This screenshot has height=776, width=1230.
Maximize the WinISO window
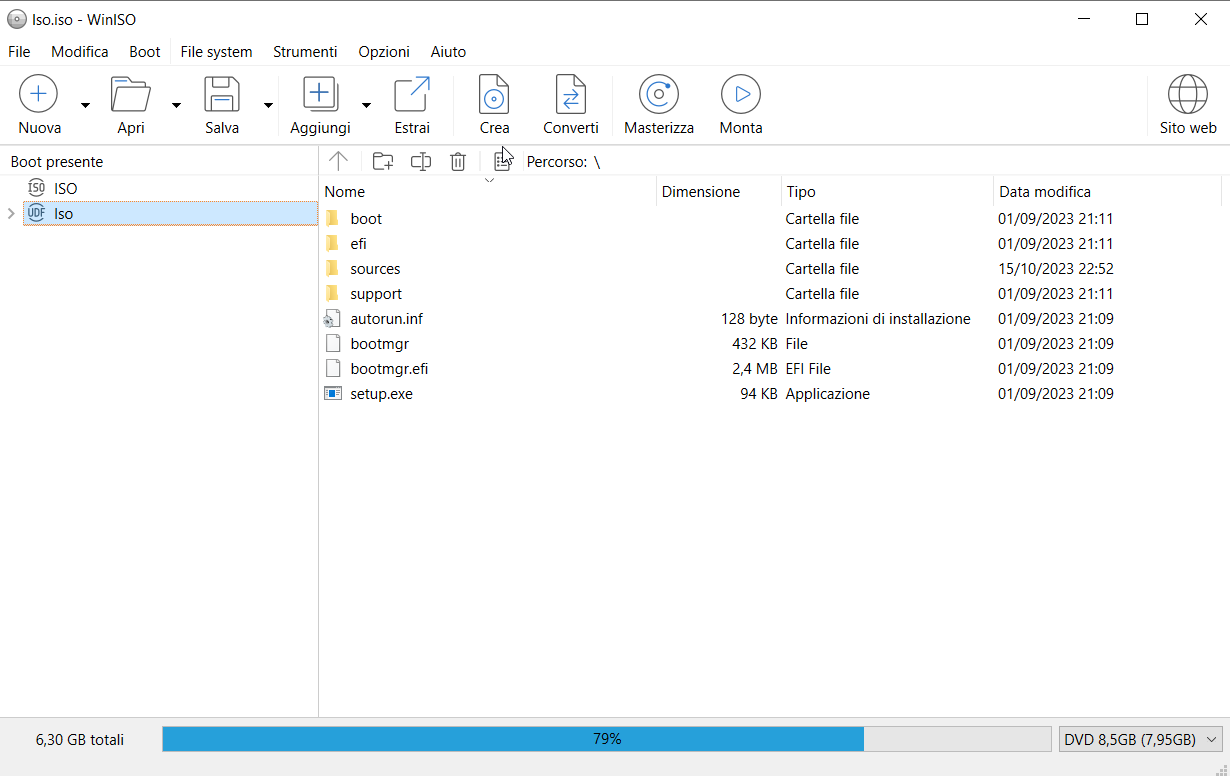[x=1142, y=19]
